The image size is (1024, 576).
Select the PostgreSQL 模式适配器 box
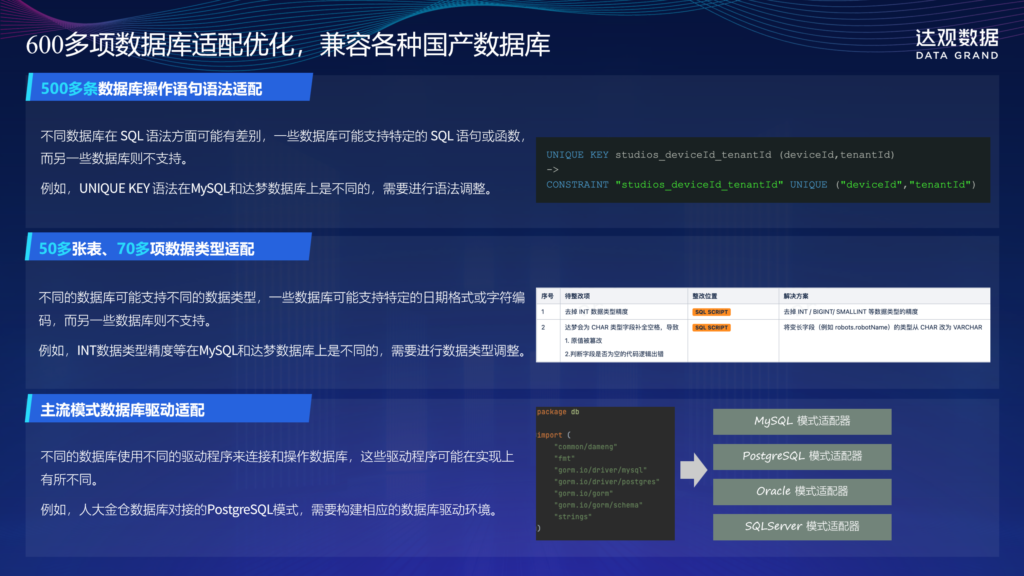click(802, 456)
